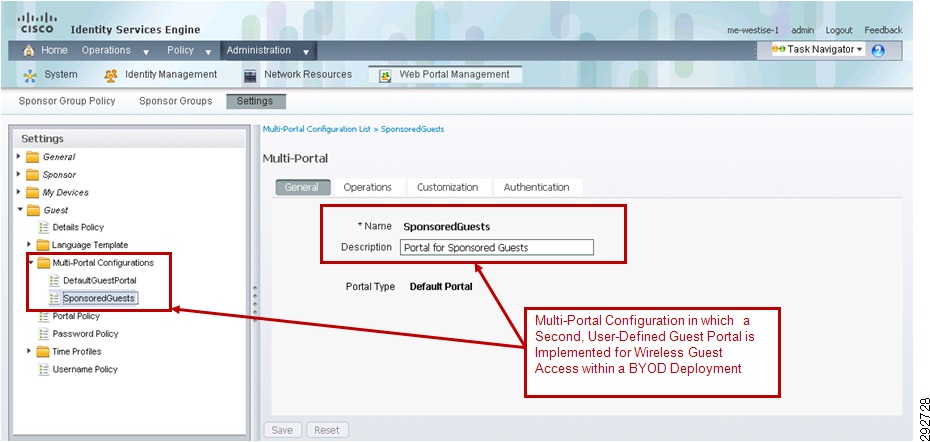Click the SponsoredGuests list icon
930x442 pixels.
[55, 298]
